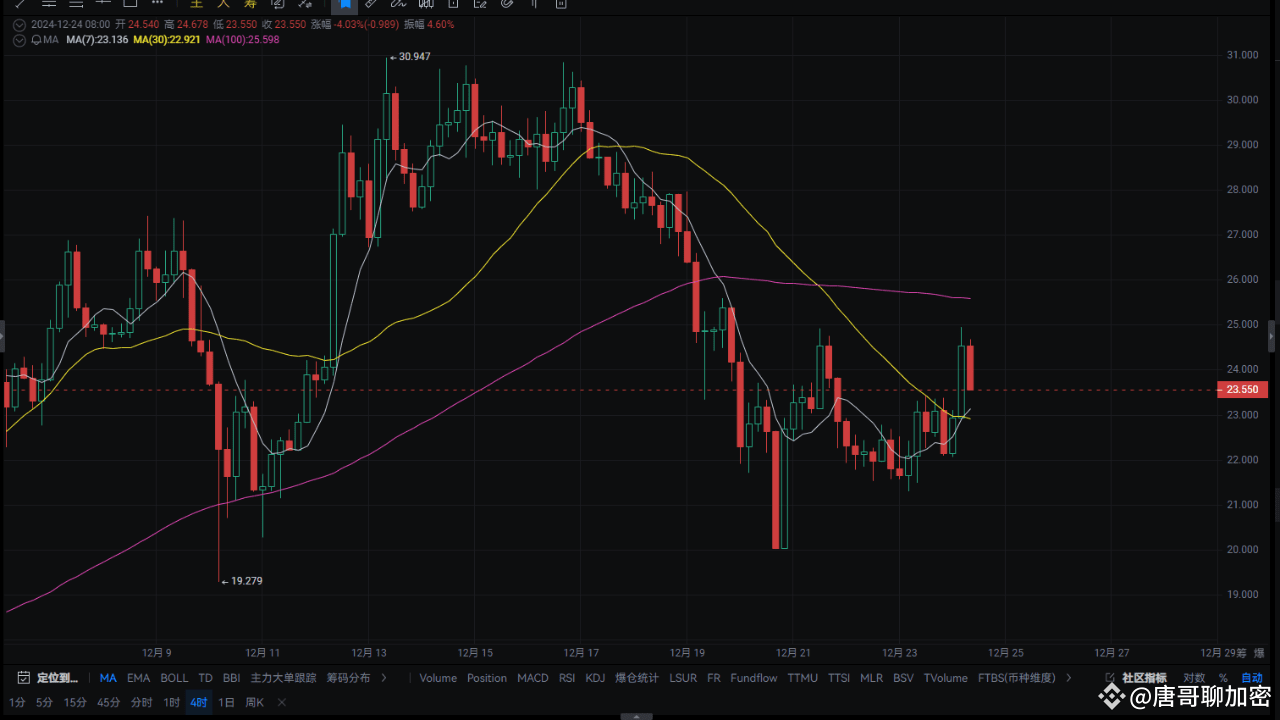Screen dimensions: 1280x720
Task: Enable 对数 logarithmic scale
Action: point(1195,677)
